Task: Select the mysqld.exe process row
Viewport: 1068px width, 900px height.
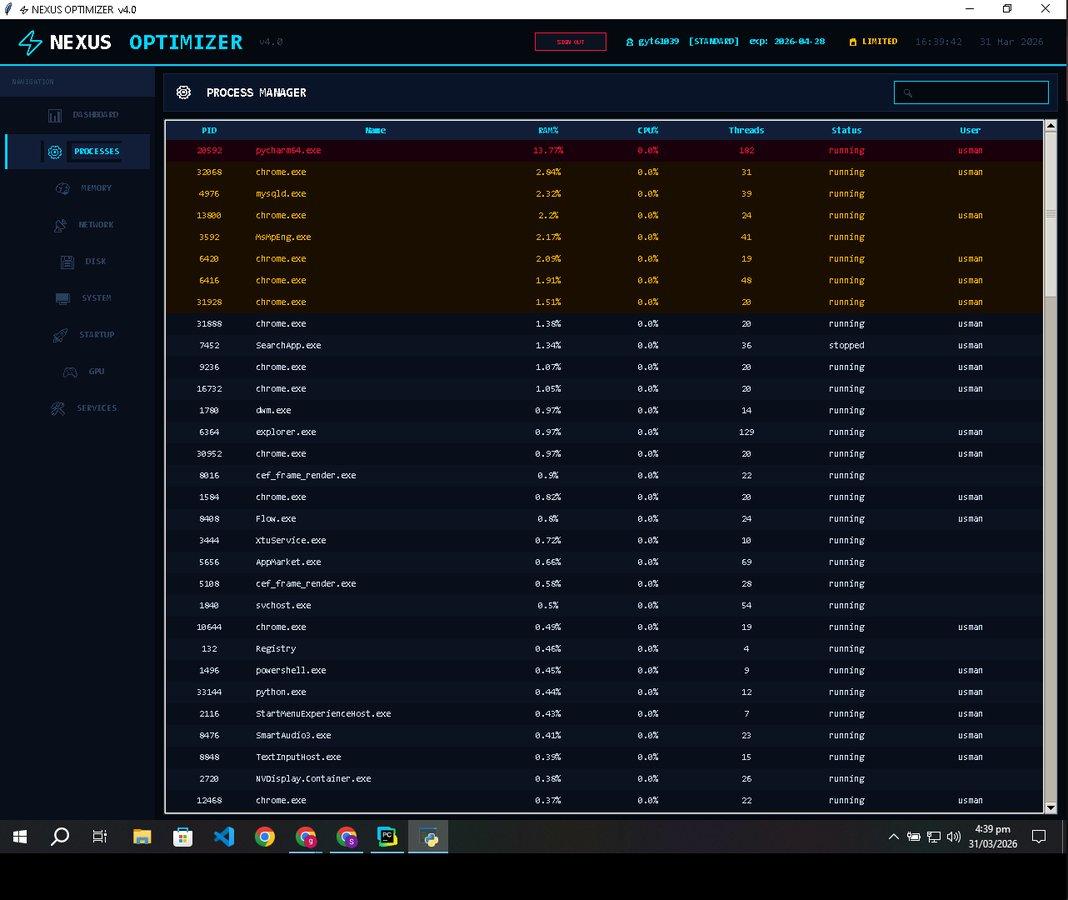Action: [x=604, y=194]
